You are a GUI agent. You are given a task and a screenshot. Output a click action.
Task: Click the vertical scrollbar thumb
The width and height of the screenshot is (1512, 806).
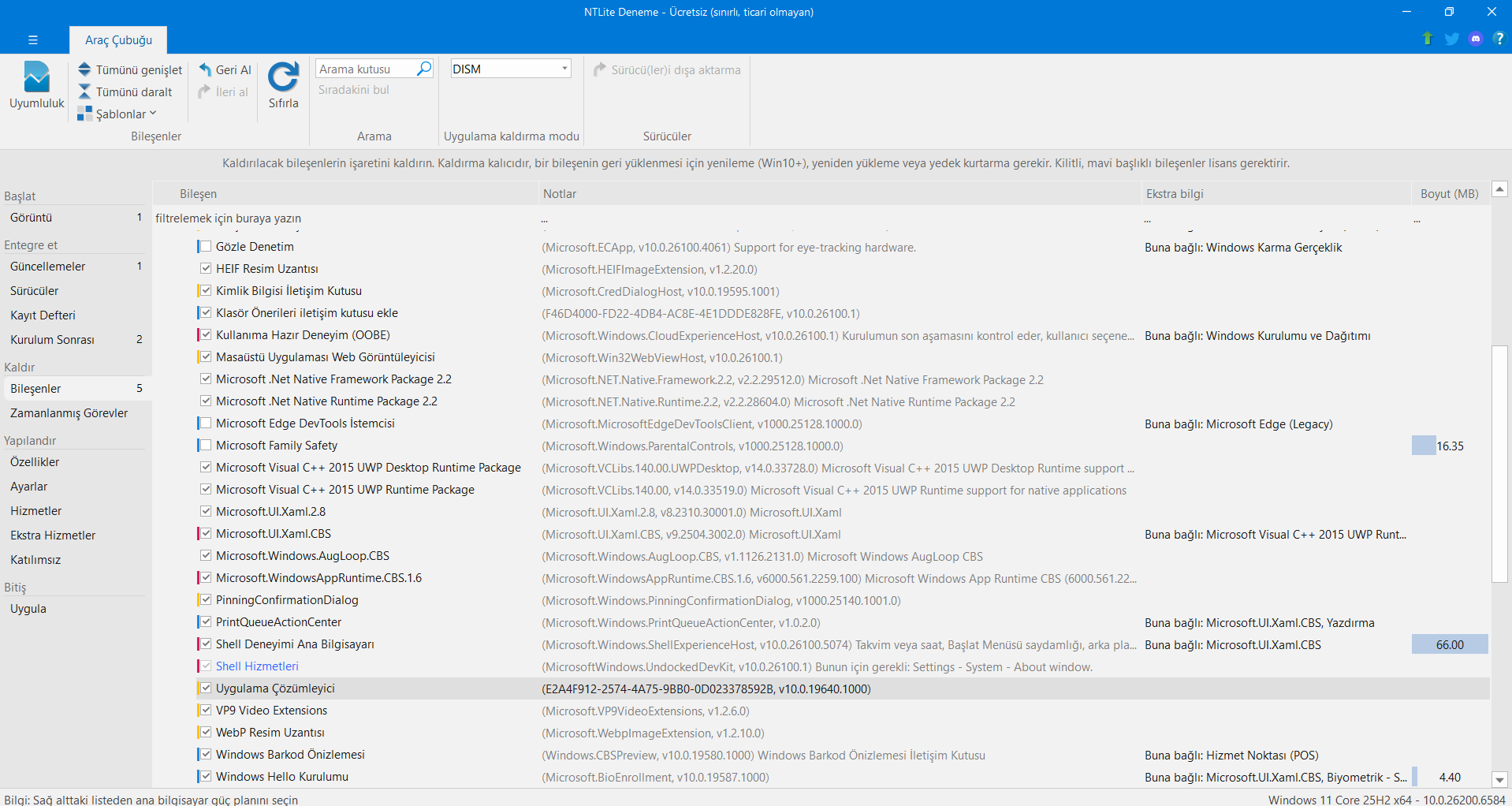tap(1499, 464)
